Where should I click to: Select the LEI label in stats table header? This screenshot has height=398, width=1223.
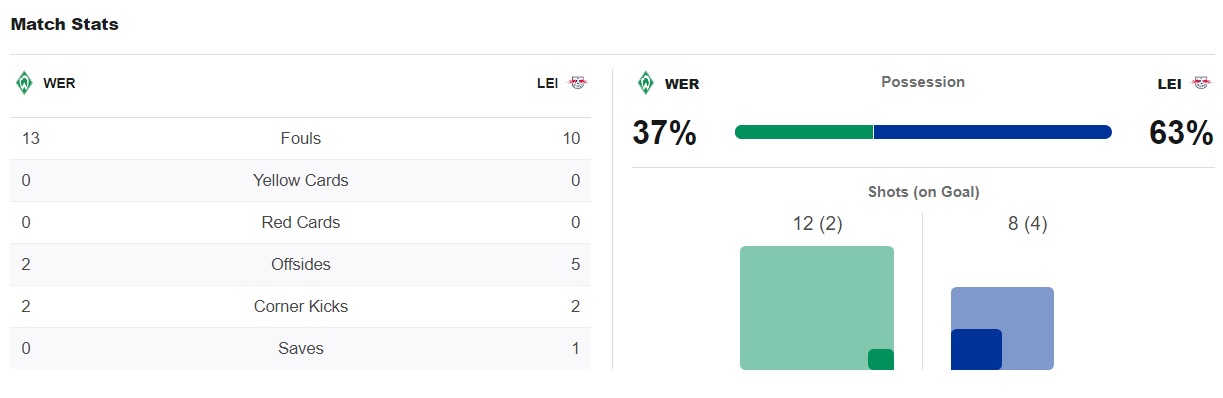547,83
